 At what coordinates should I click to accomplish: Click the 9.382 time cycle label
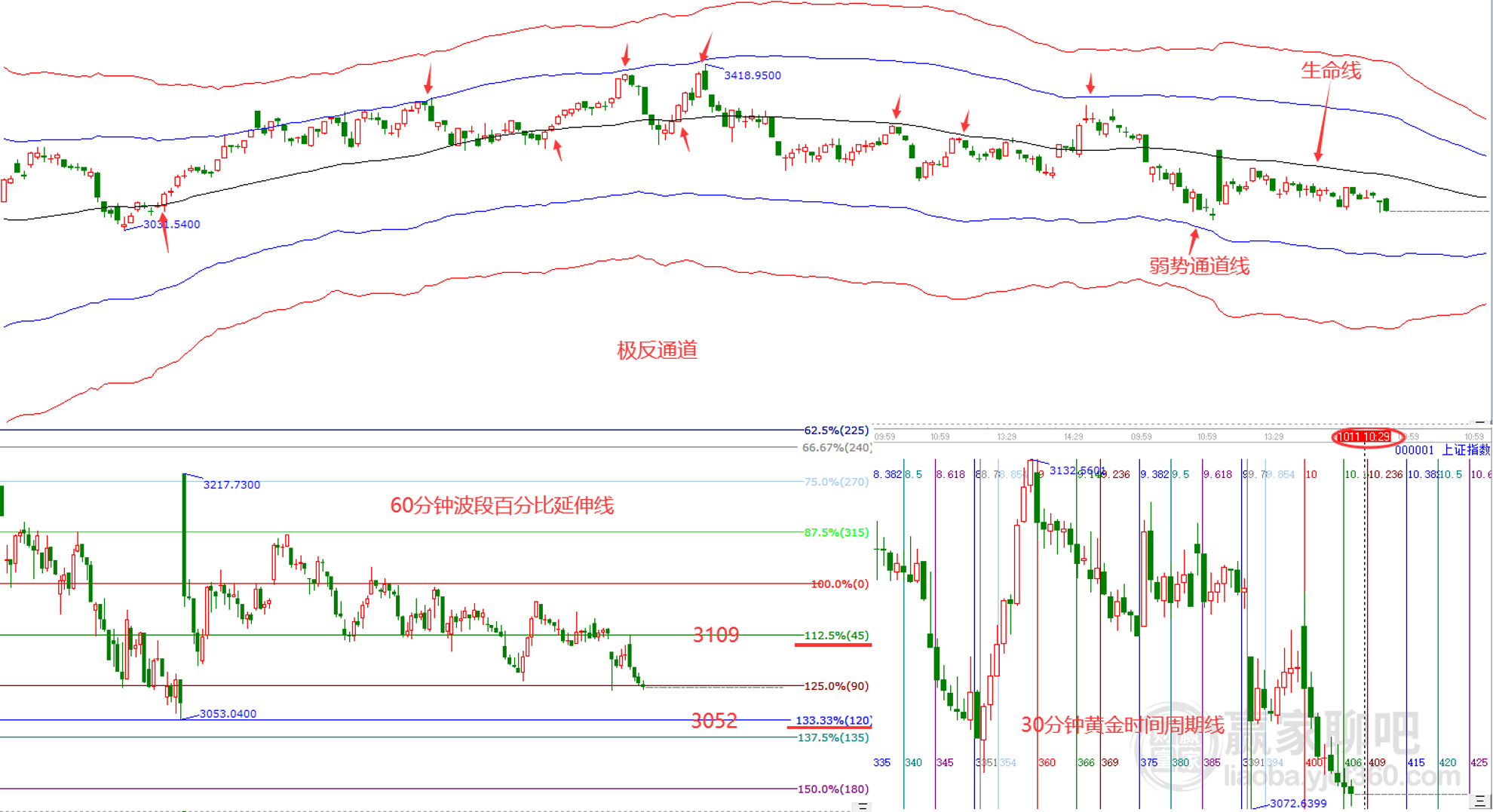coord(1154,474)
